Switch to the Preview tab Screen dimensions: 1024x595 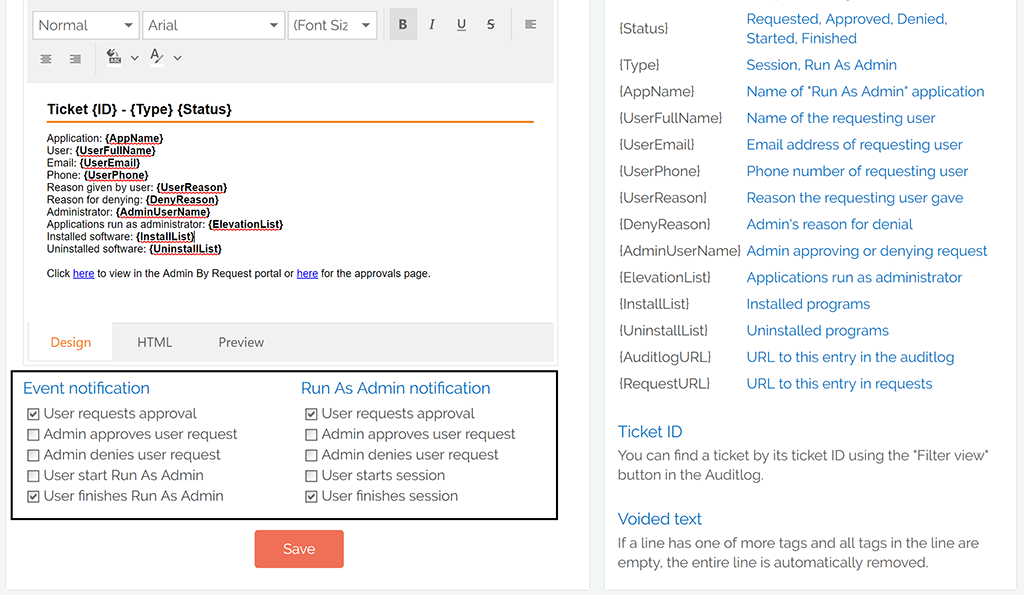241,342
